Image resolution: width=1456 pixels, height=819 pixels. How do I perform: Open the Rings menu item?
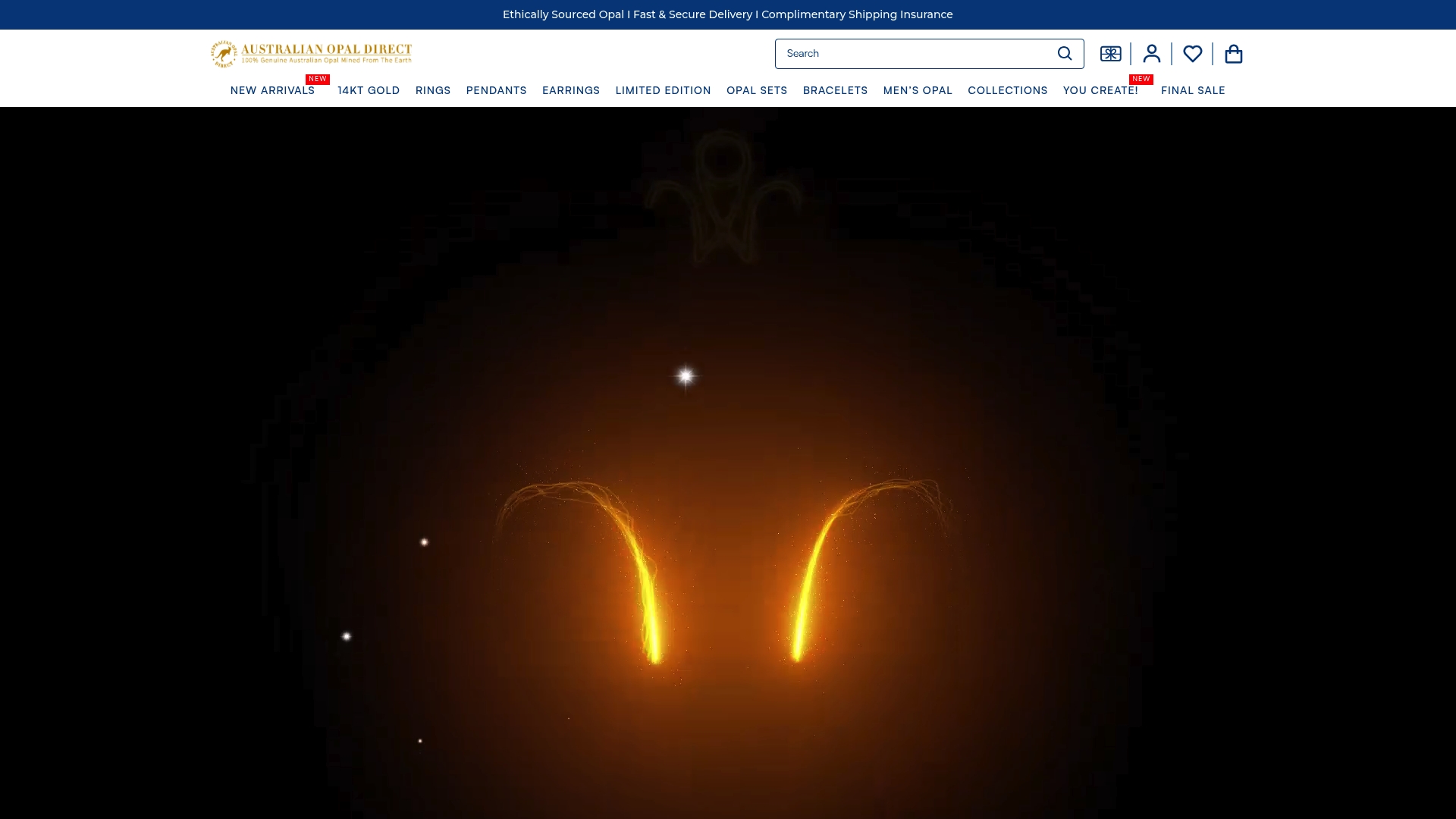[433, 90]
